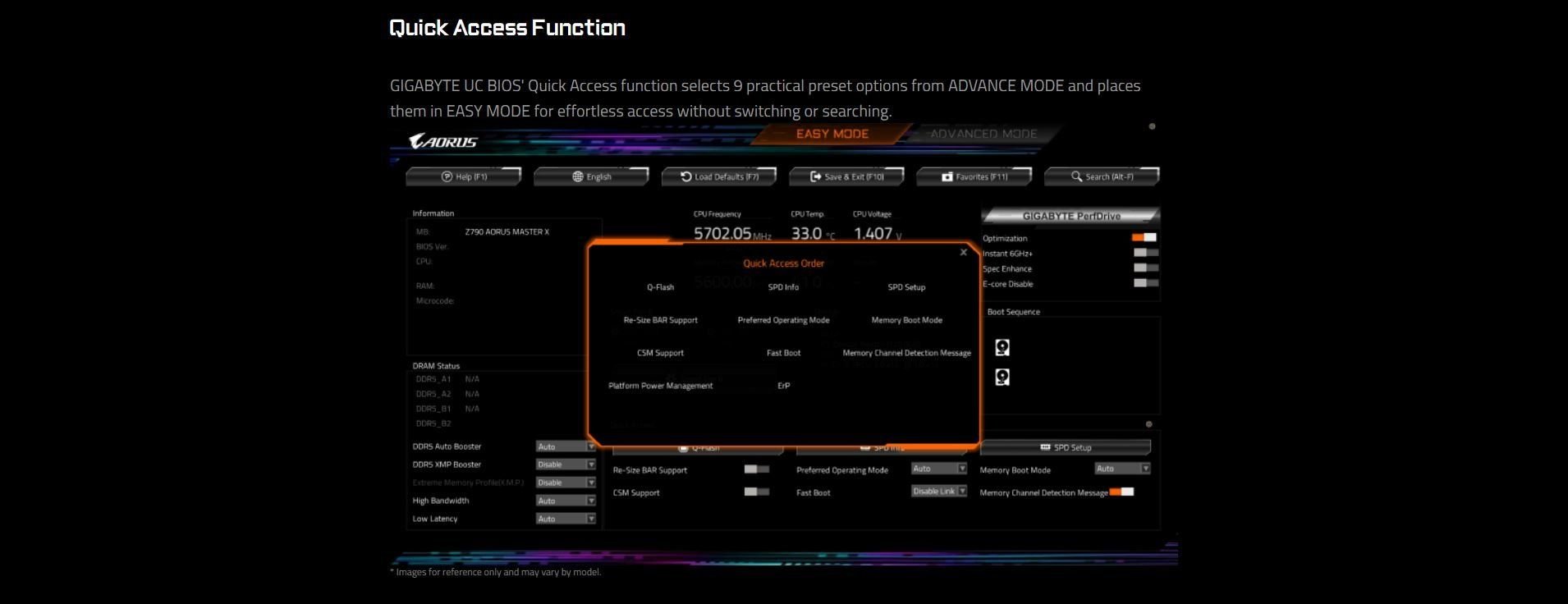Click the DDR5_B2 row in DRAM Status
1568x604 pixels.
pyautogui.click(x=433, y=423)
